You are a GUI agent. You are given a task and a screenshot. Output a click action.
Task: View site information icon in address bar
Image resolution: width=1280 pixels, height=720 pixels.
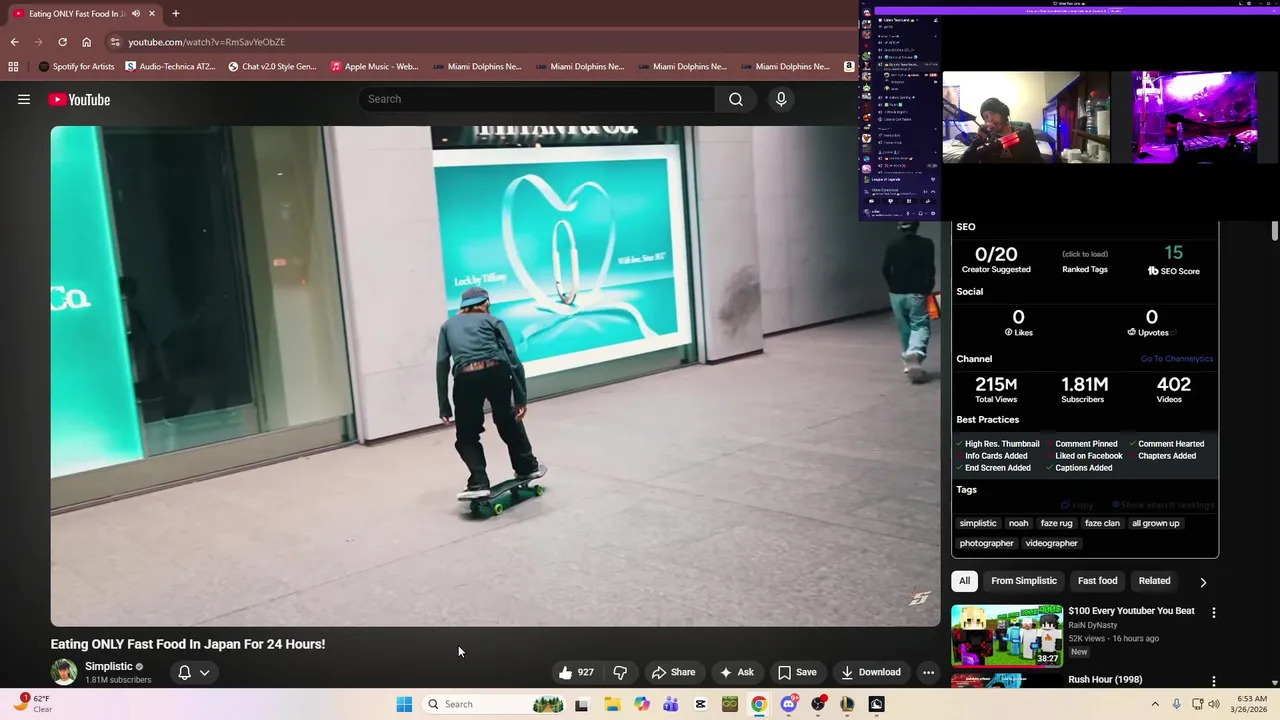coord(115,42)
